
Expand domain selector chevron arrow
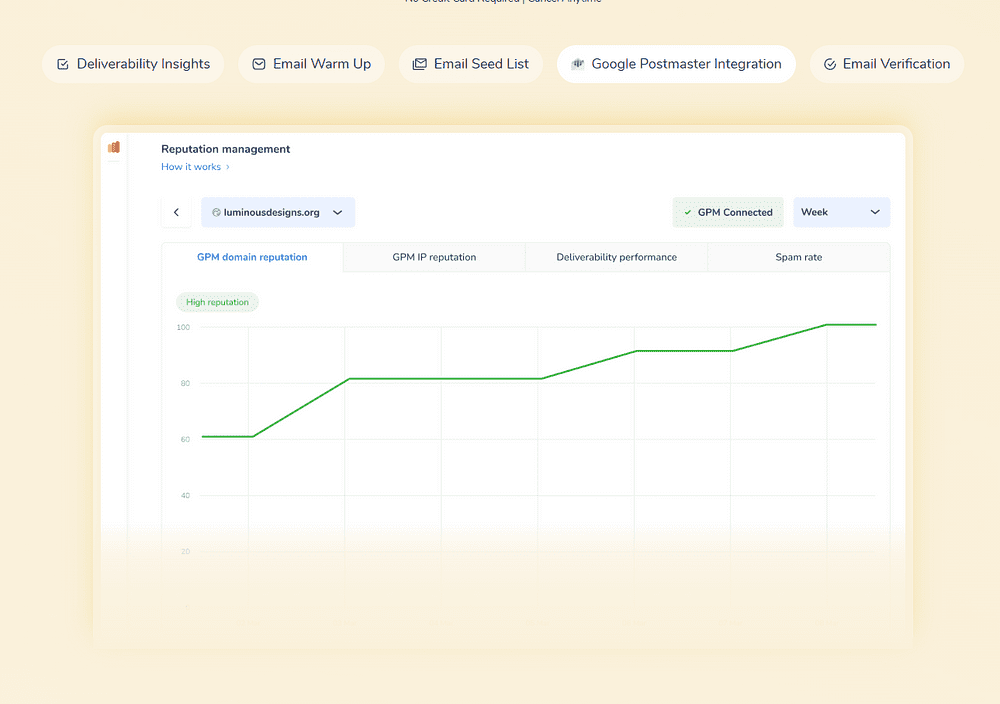point(337,212)
